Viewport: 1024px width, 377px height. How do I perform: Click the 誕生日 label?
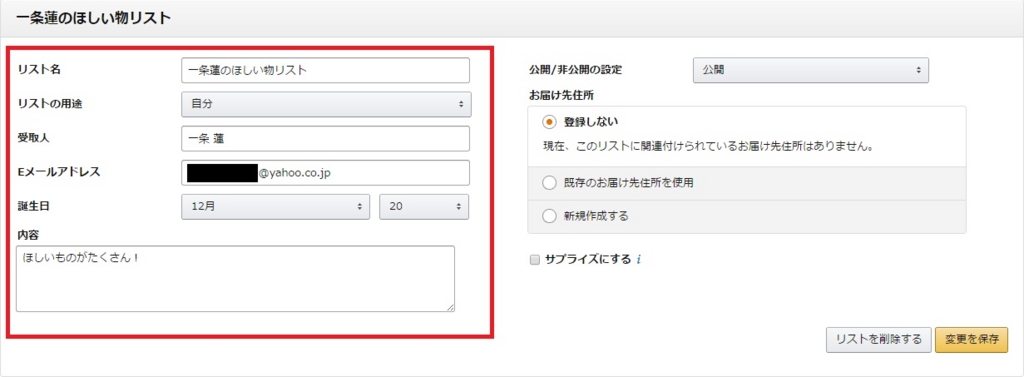click(x=34, y=206)
